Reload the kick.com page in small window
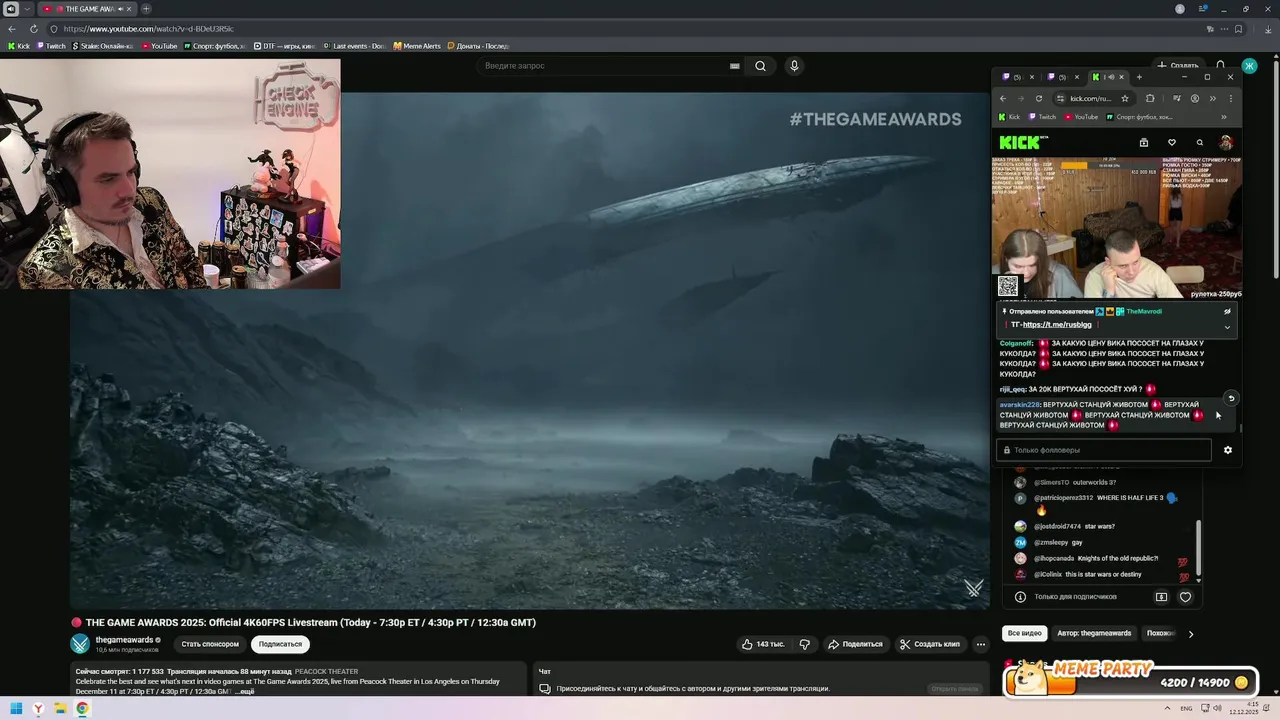The width and height of the screenshot is (1280, 720). 1039,98
